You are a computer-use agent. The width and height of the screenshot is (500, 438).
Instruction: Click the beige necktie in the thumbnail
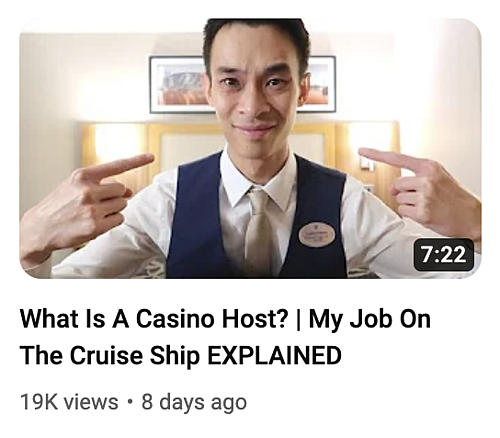click(x=258, y=230)
